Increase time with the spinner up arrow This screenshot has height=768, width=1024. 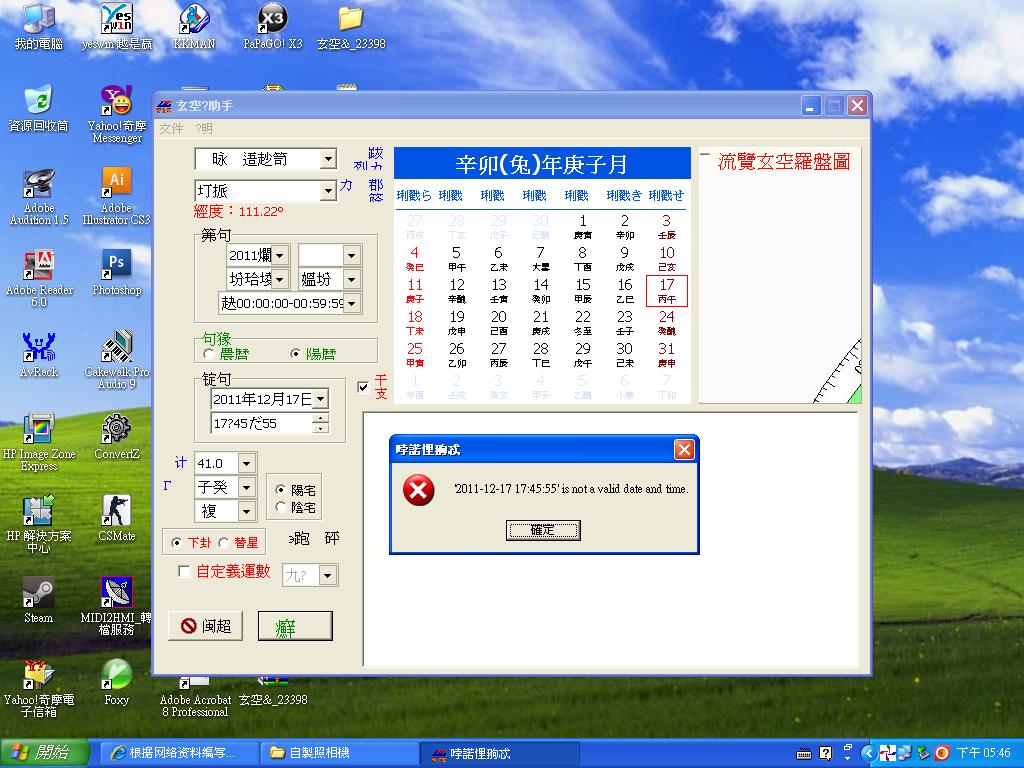(x=320, y=419)
